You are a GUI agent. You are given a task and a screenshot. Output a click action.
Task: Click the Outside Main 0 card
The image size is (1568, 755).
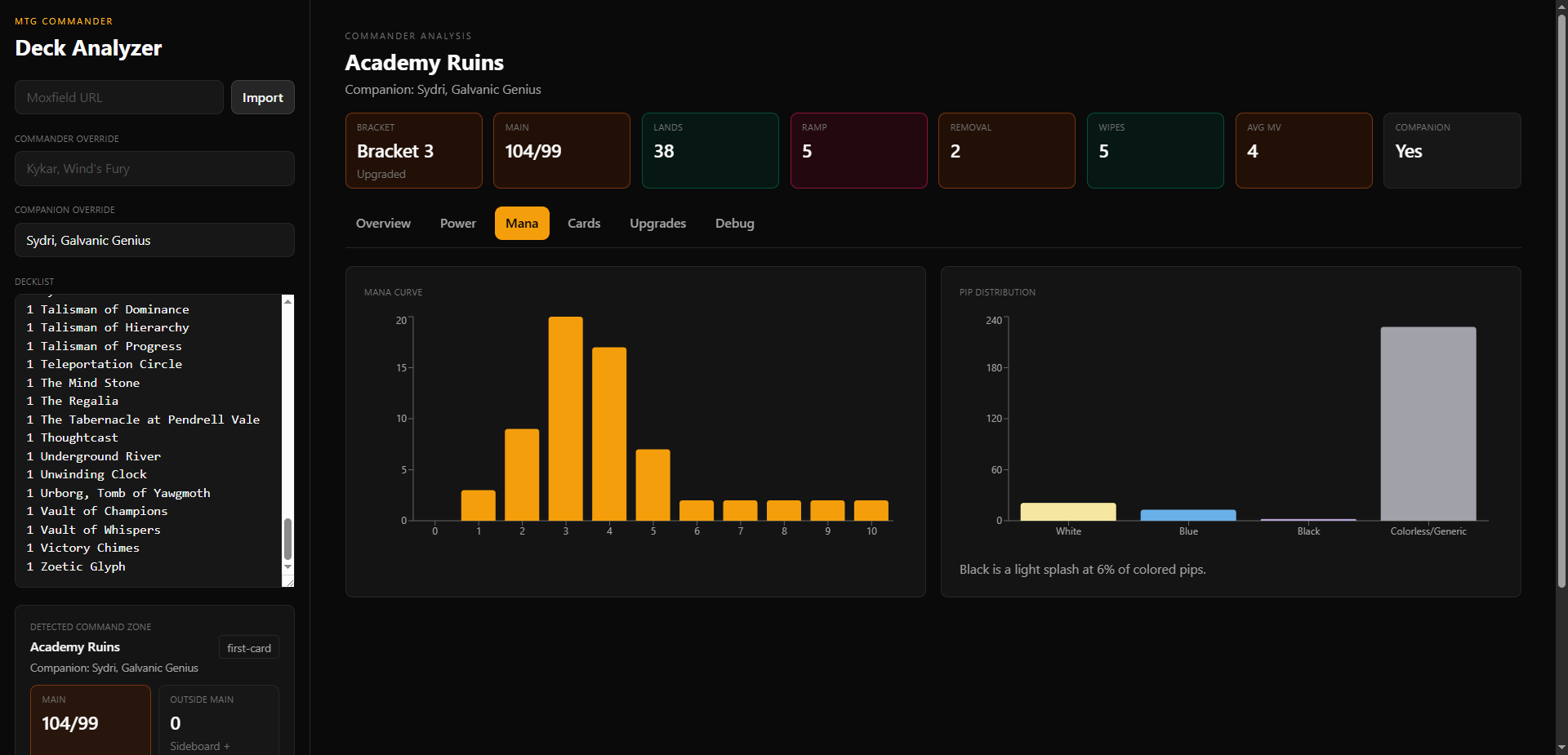click(x=218, y=721)
